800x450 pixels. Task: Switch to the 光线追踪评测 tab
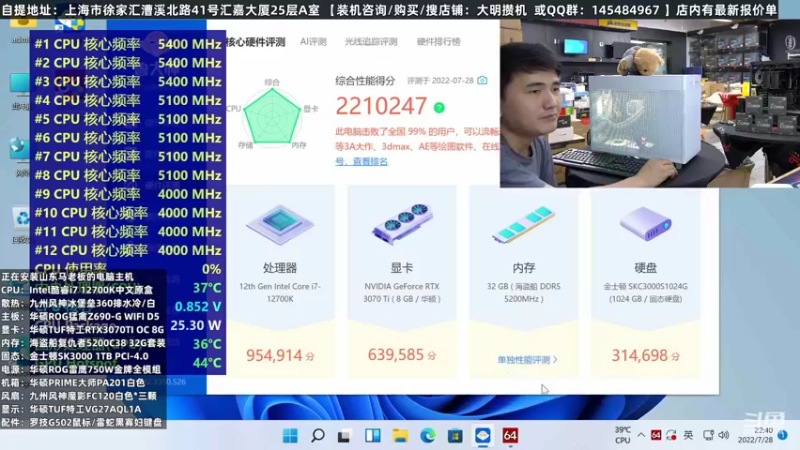click(371, 42)
